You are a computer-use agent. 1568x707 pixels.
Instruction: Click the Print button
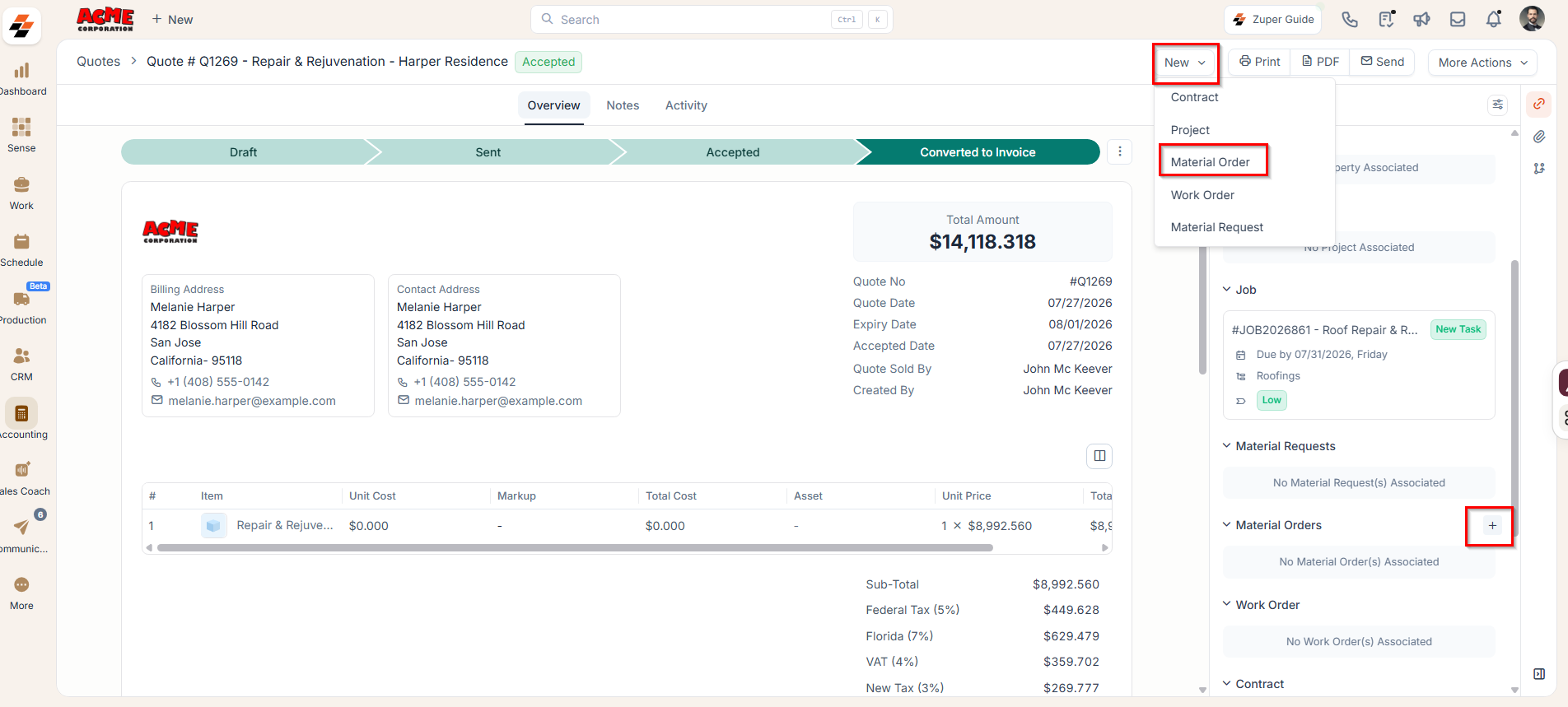(1260, 62)
